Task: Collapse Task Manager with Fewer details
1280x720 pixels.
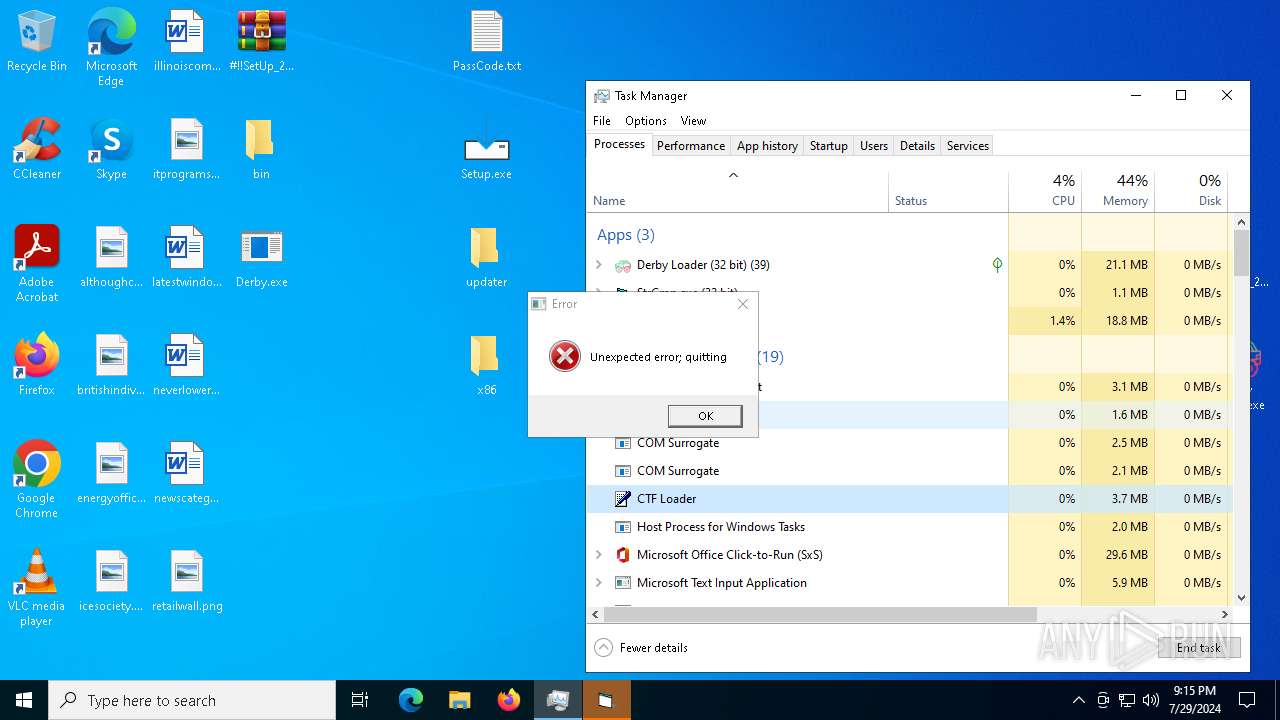Action: point(641,648)
